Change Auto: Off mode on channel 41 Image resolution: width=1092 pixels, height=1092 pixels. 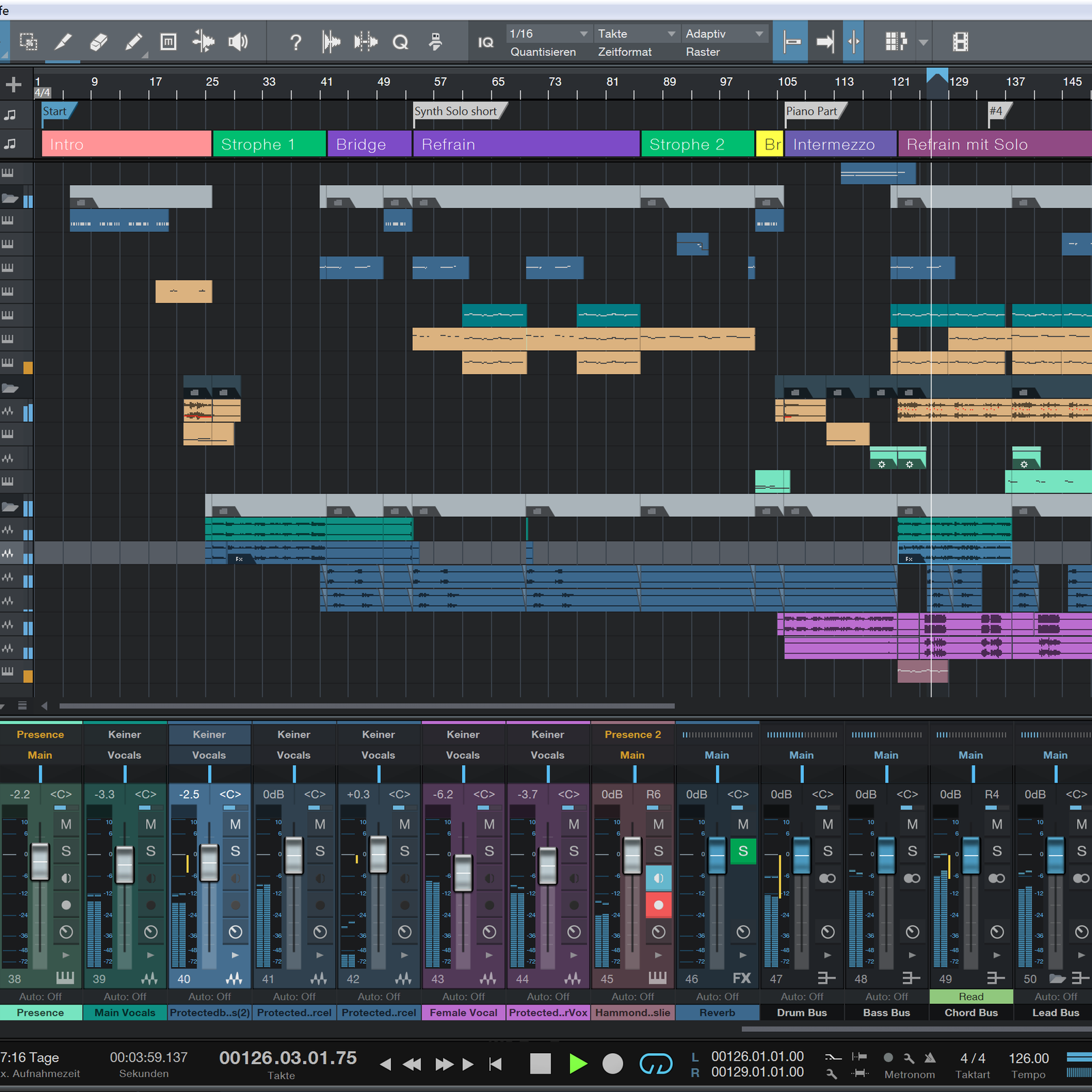click(294, 996)
